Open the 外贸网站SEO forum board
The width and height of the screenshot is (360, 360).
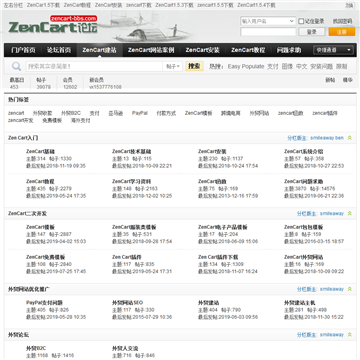coord(128,303)
